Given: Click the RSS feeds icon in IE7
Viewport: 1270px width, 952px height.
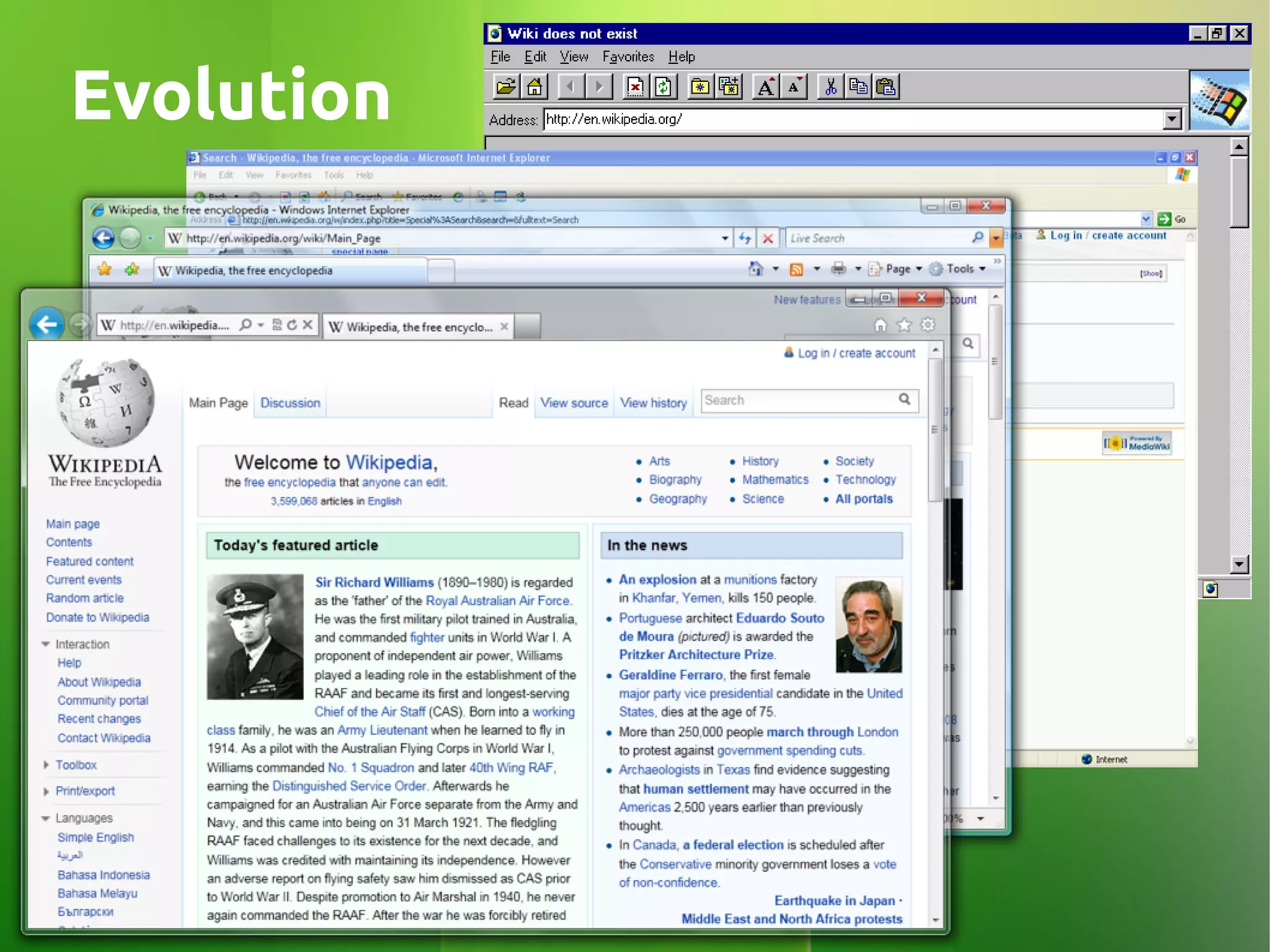Looking at the screenshot, I should click(796, 269).
